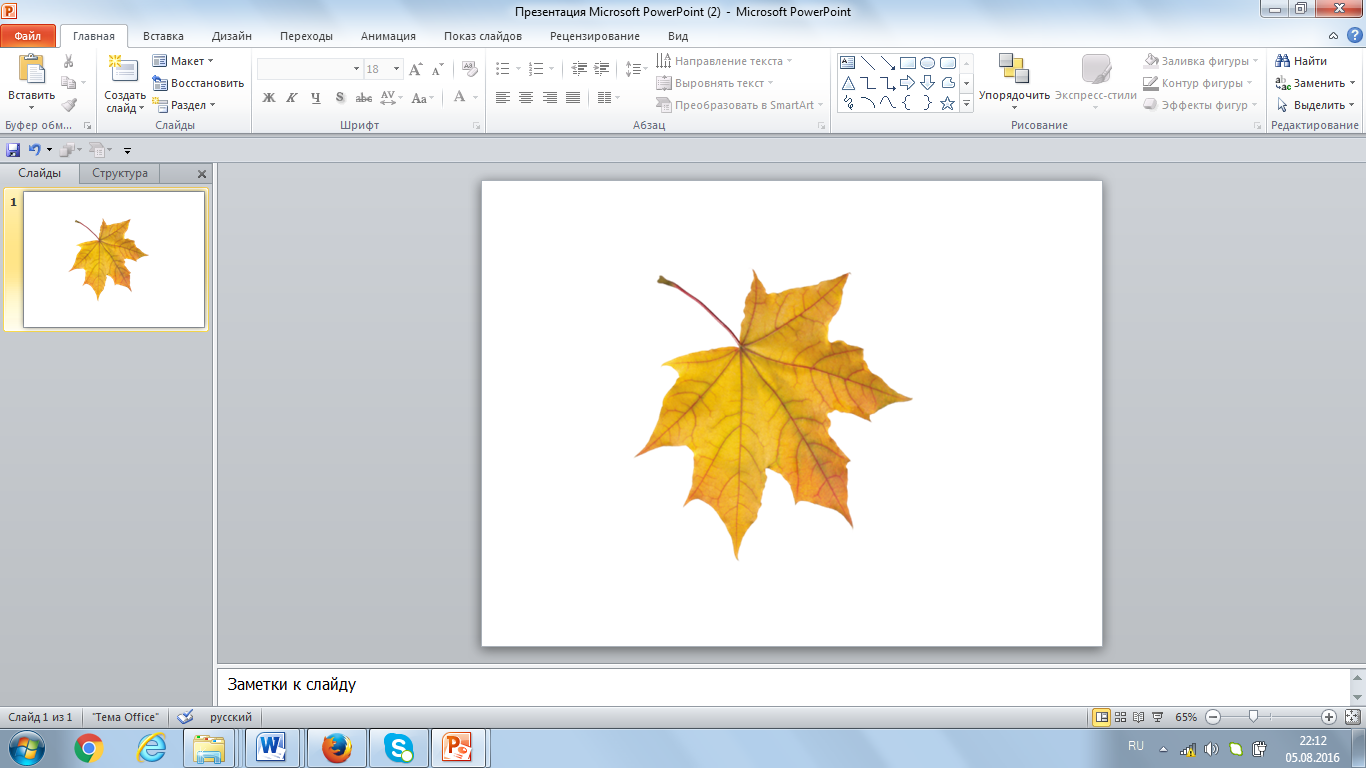1366x768 pixels.
Task: Open the Раздел section dropdown
Action: tap(184, 105)
